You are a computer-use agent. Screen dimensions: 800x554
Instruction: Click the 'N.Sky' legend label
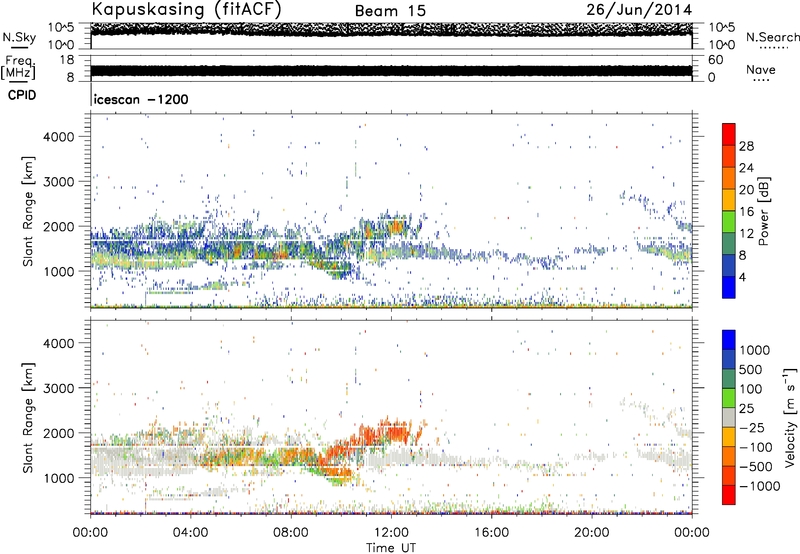coord(19,38)
